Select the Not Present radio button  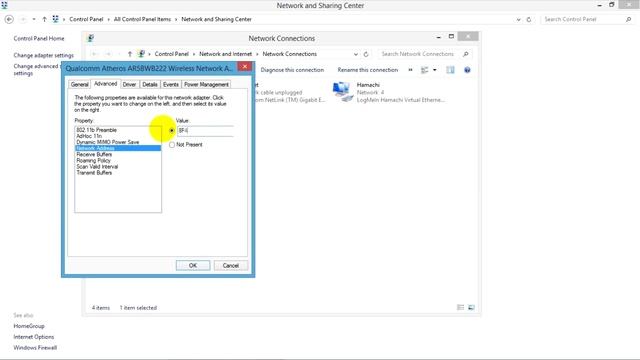172,144
